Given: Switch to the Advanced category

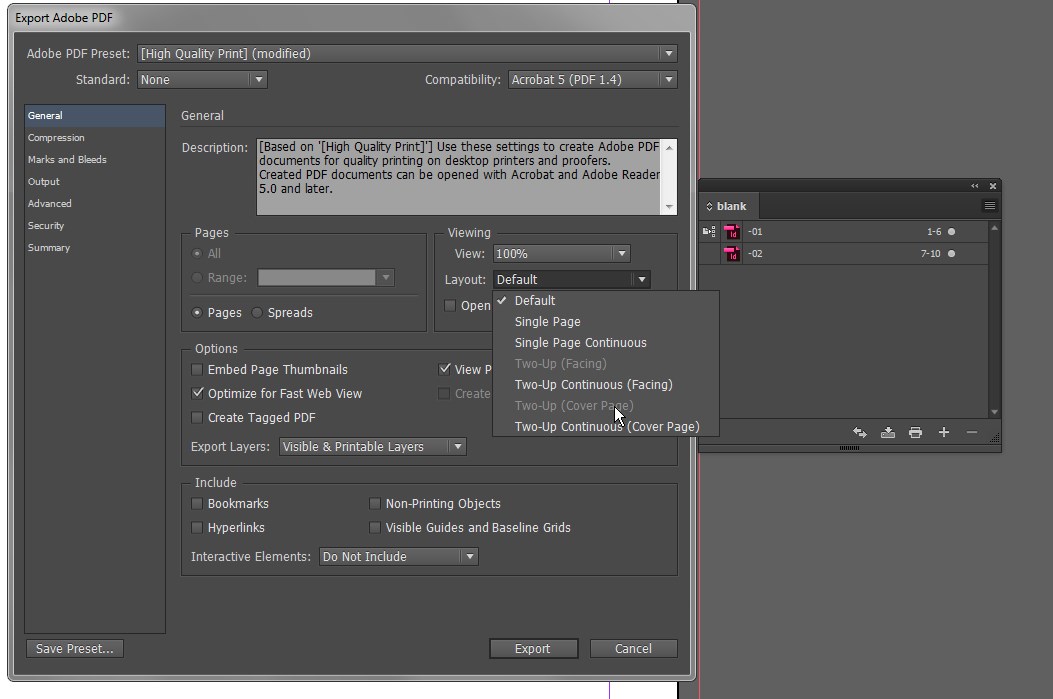Looking at the screenshot, I should pos(95,203).
